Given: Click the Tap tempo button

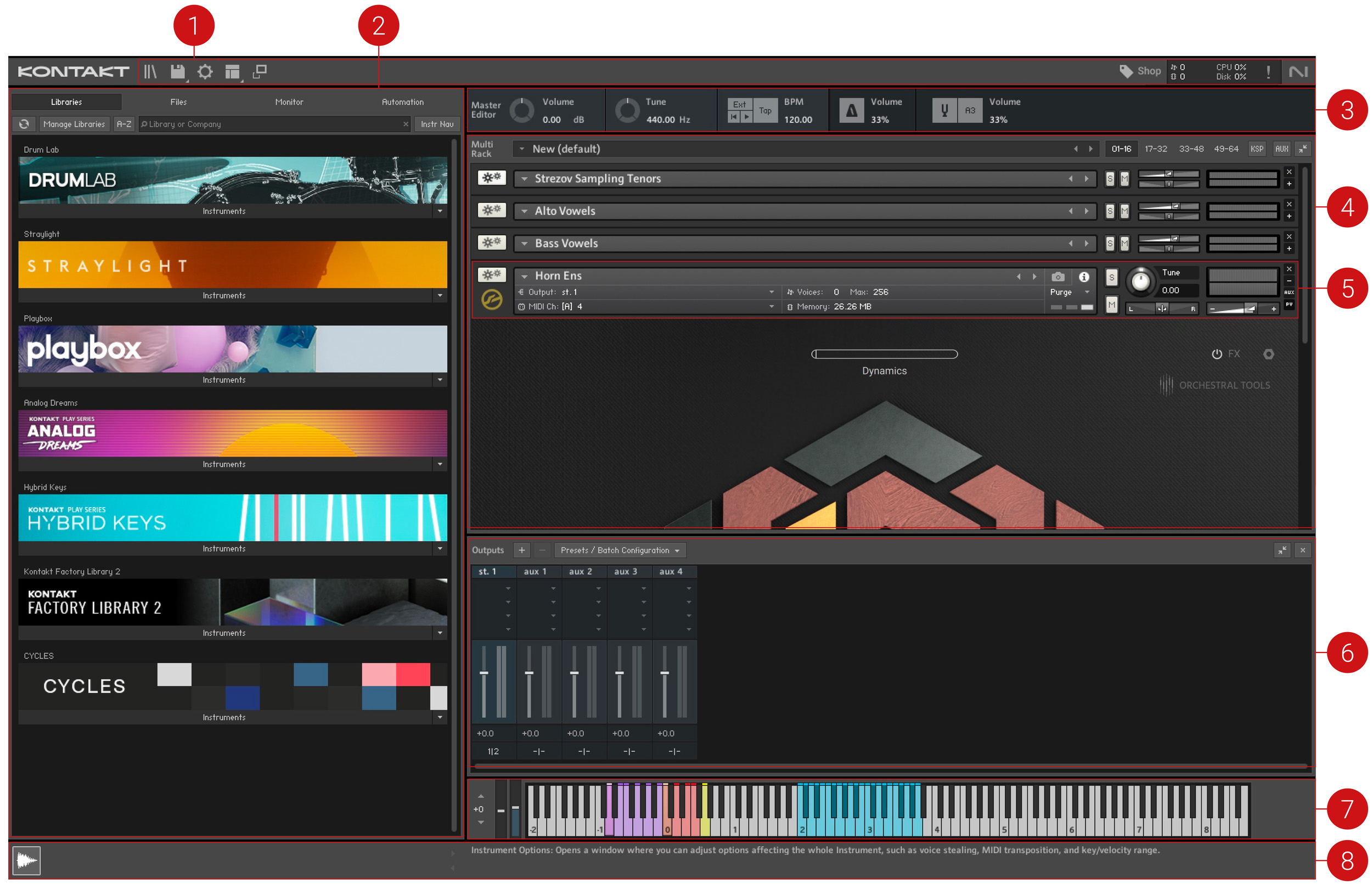Looking at the screenshot, I should pos(764,111).
